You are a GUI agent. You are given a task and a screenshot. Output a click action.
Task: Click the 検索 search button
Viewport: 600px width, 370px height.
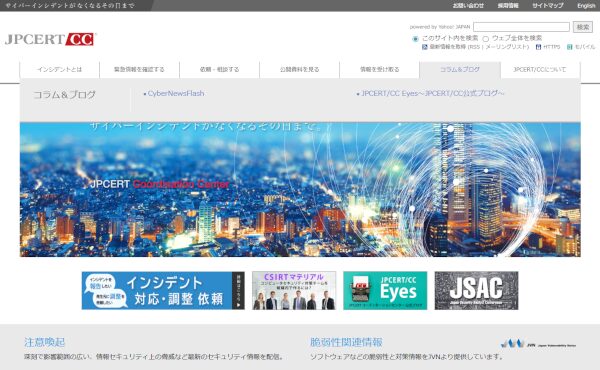coord(582,27)
